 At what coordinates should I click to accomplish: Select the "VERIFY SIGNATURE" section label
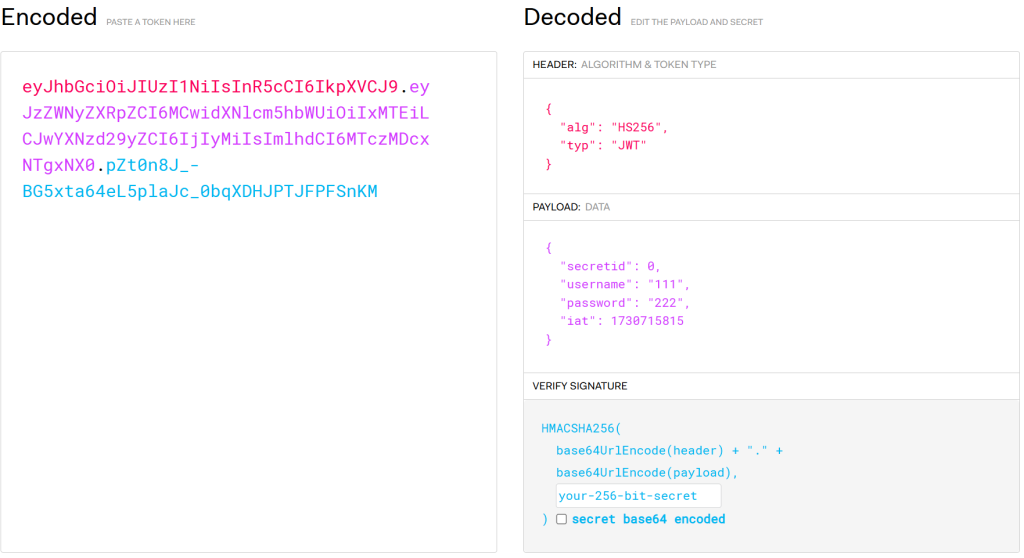click(580, 386)
